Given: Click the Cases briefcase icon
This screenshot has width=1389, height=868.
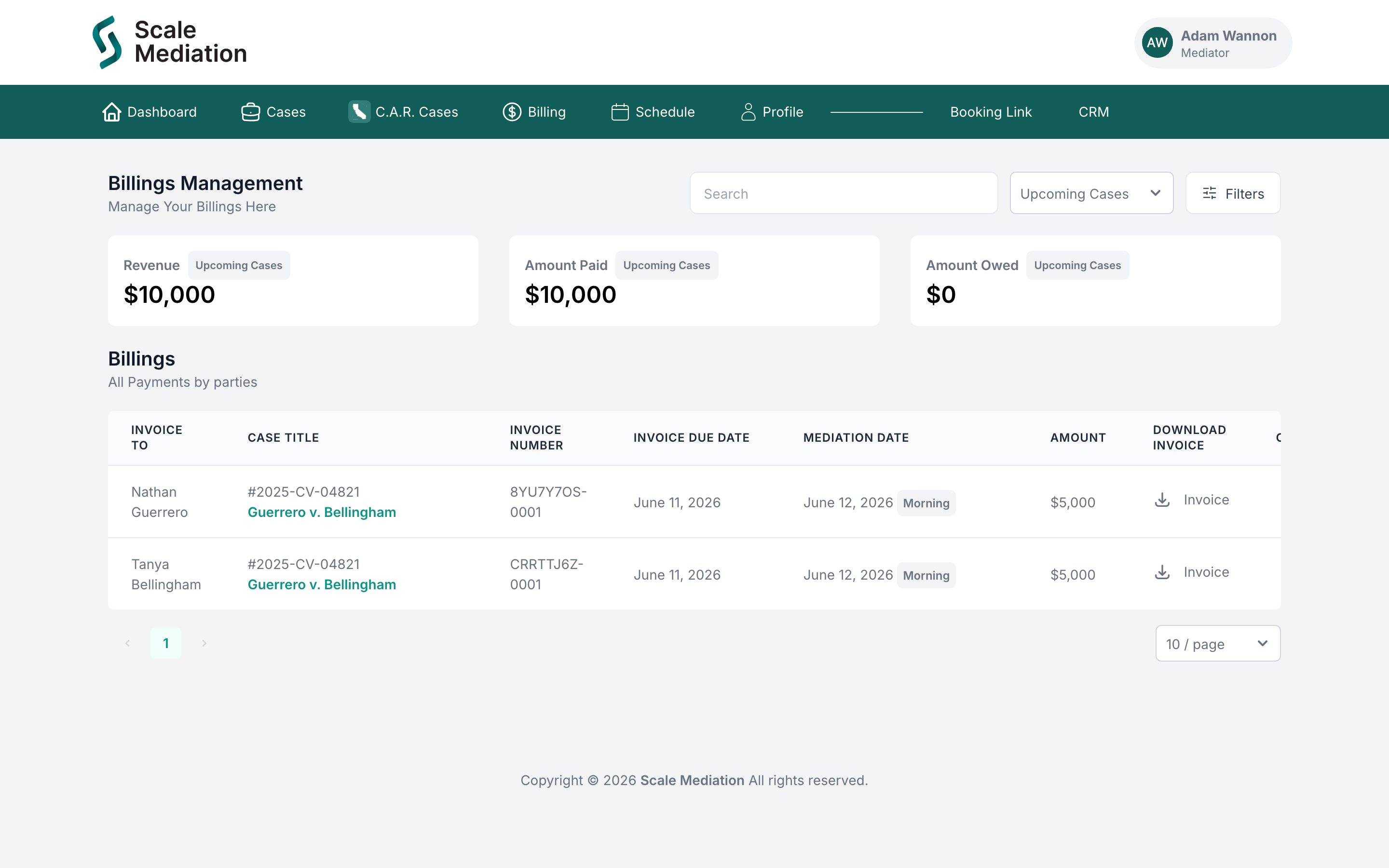Looking at the screenshot, I should tap(250, 112).
